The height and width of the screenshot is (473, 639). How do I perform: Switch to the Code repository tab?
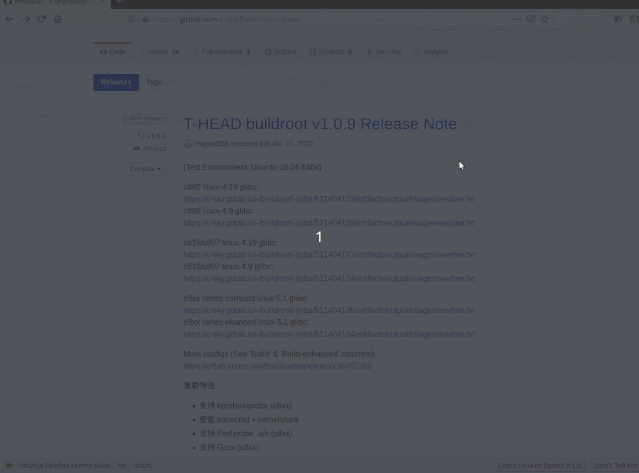(113, 52)
